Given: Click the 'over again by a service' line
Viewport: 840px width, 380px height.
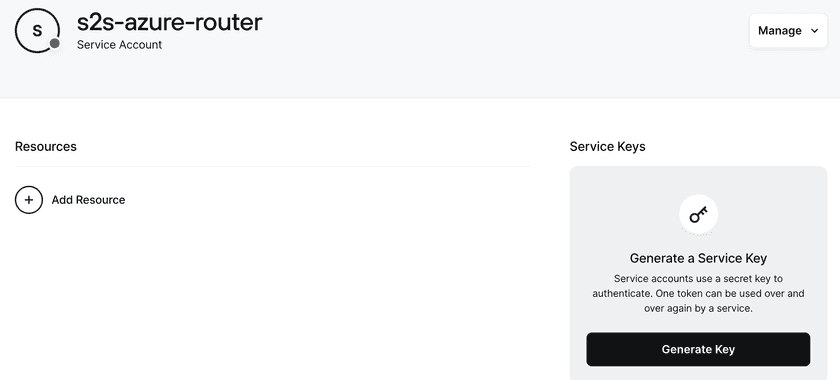Looking at the screenshot, I should point(698,309).
